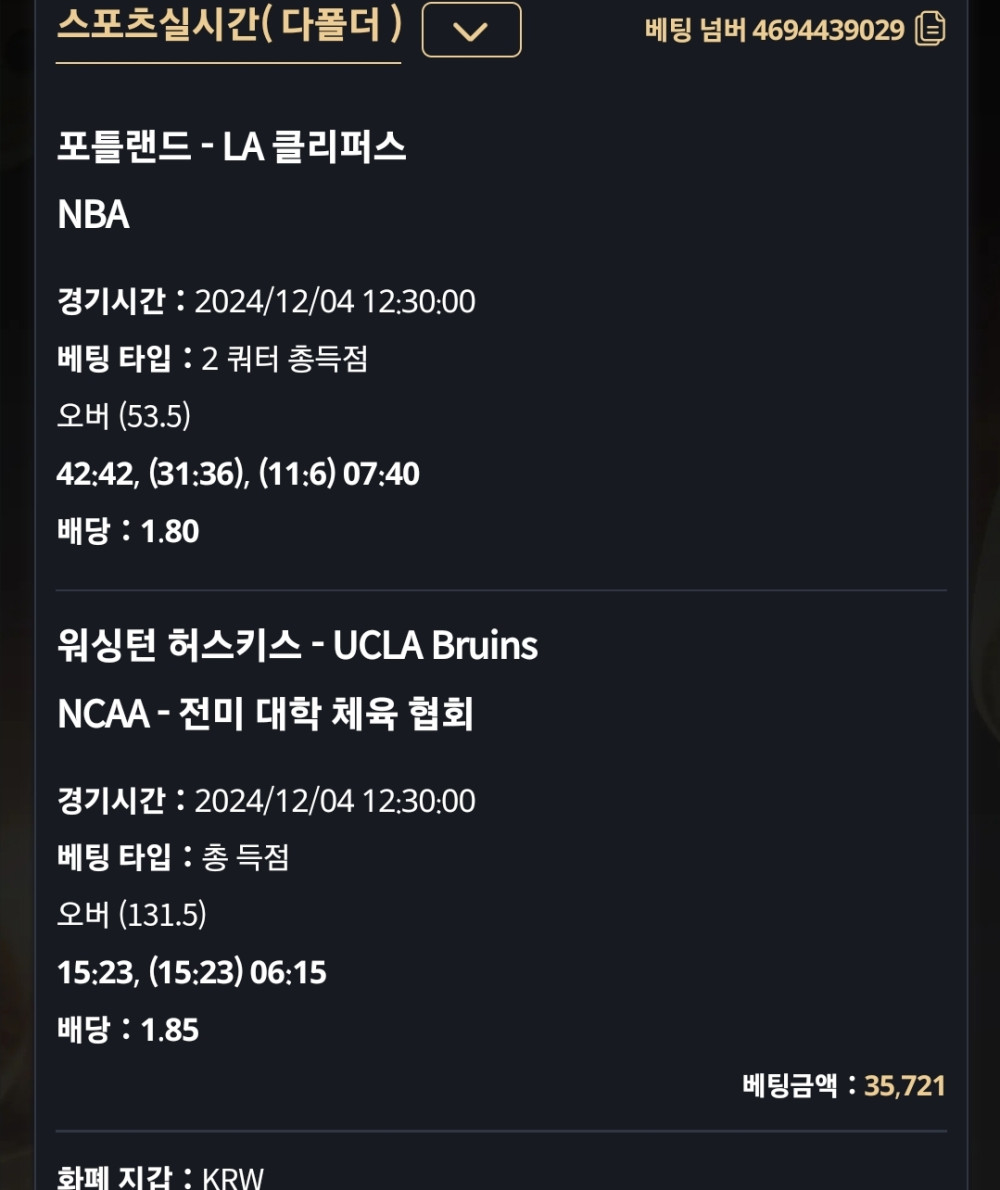Click the 배당 1.85 odds
Image resolution: width=1000 pixels, height=1190 pixels.
pyautogui.click(x=128, y=1030)
